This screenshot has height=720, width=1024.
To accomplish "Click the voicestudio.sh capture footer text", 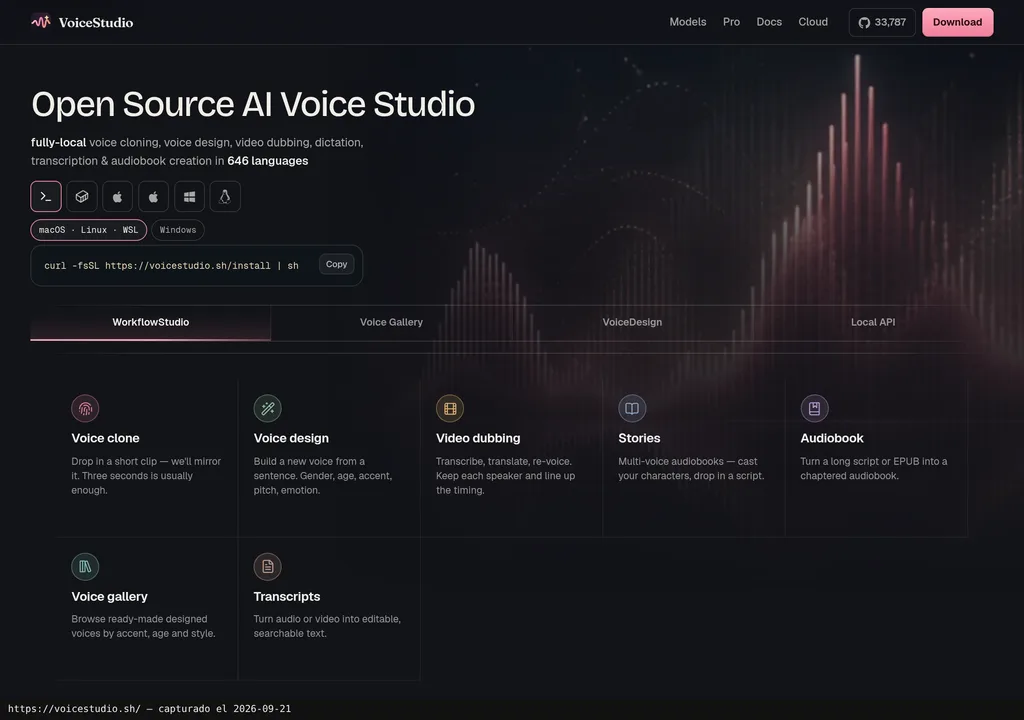I will click(x=150, y=708).
